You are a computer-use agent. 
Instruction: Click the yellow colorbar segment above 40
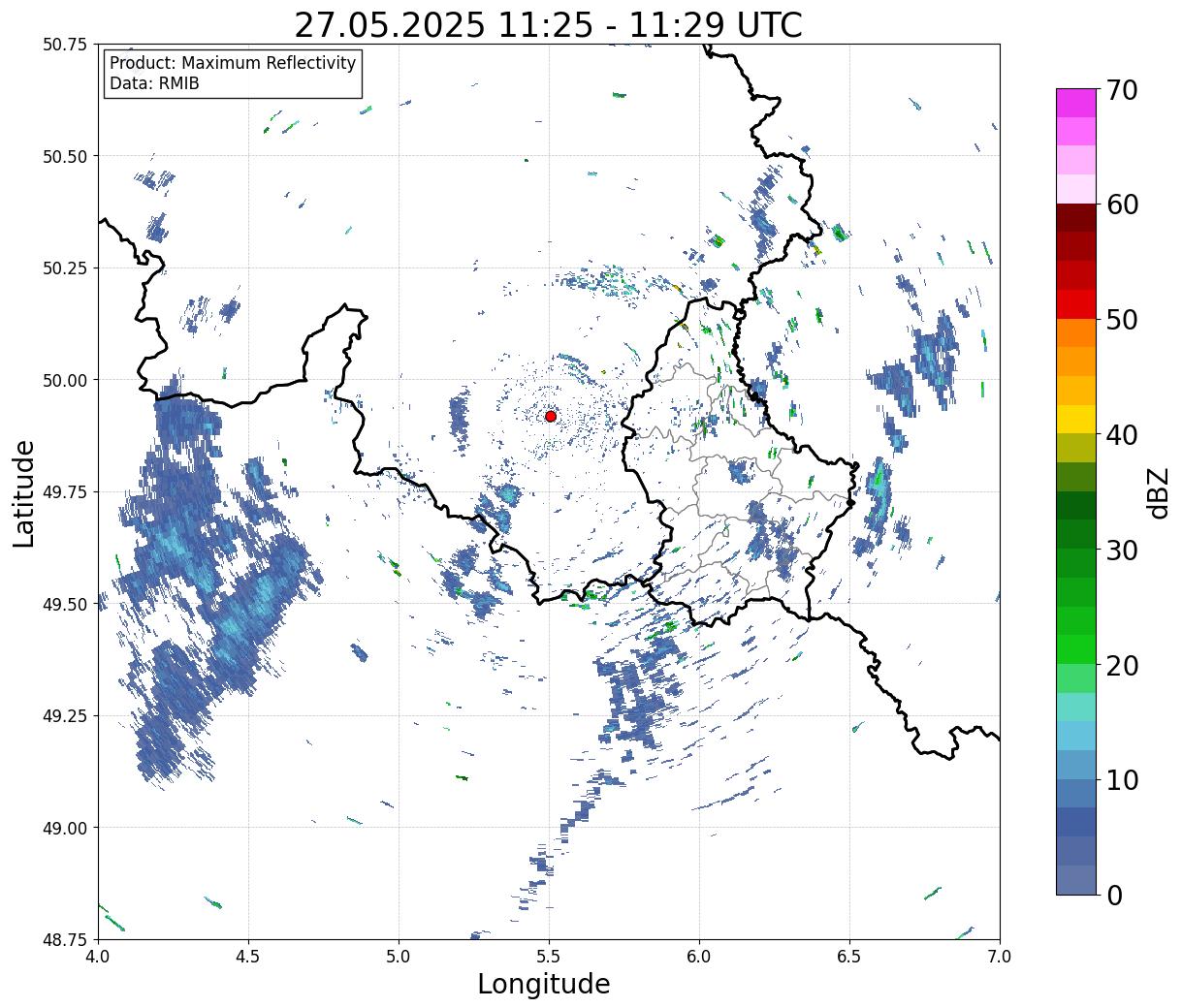tap(1076, 419)
